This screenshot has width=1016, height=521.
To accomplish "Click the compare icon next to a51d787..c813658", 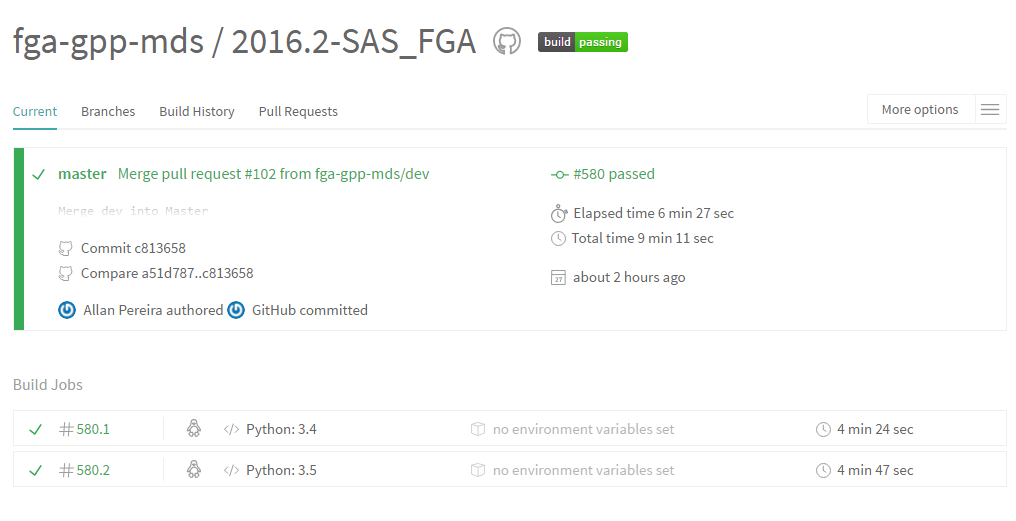I will click(x=66, y=273).
